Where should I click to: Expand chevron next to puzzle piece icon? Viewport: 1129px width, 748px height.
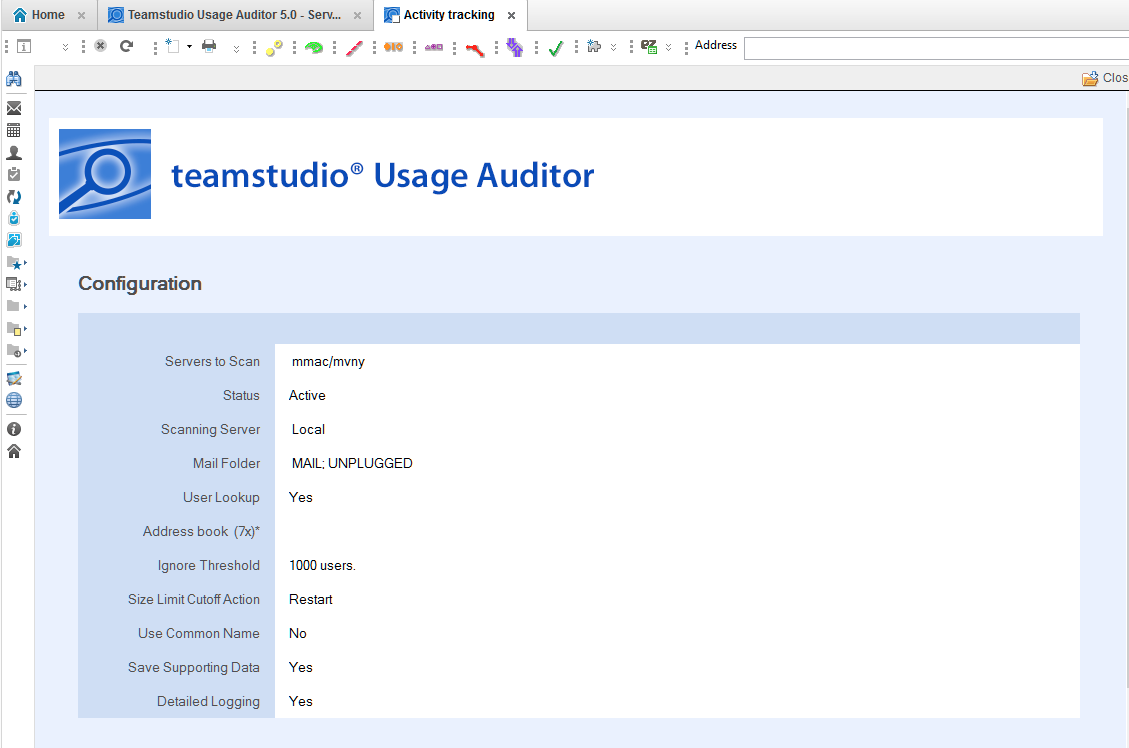[613, 48]
